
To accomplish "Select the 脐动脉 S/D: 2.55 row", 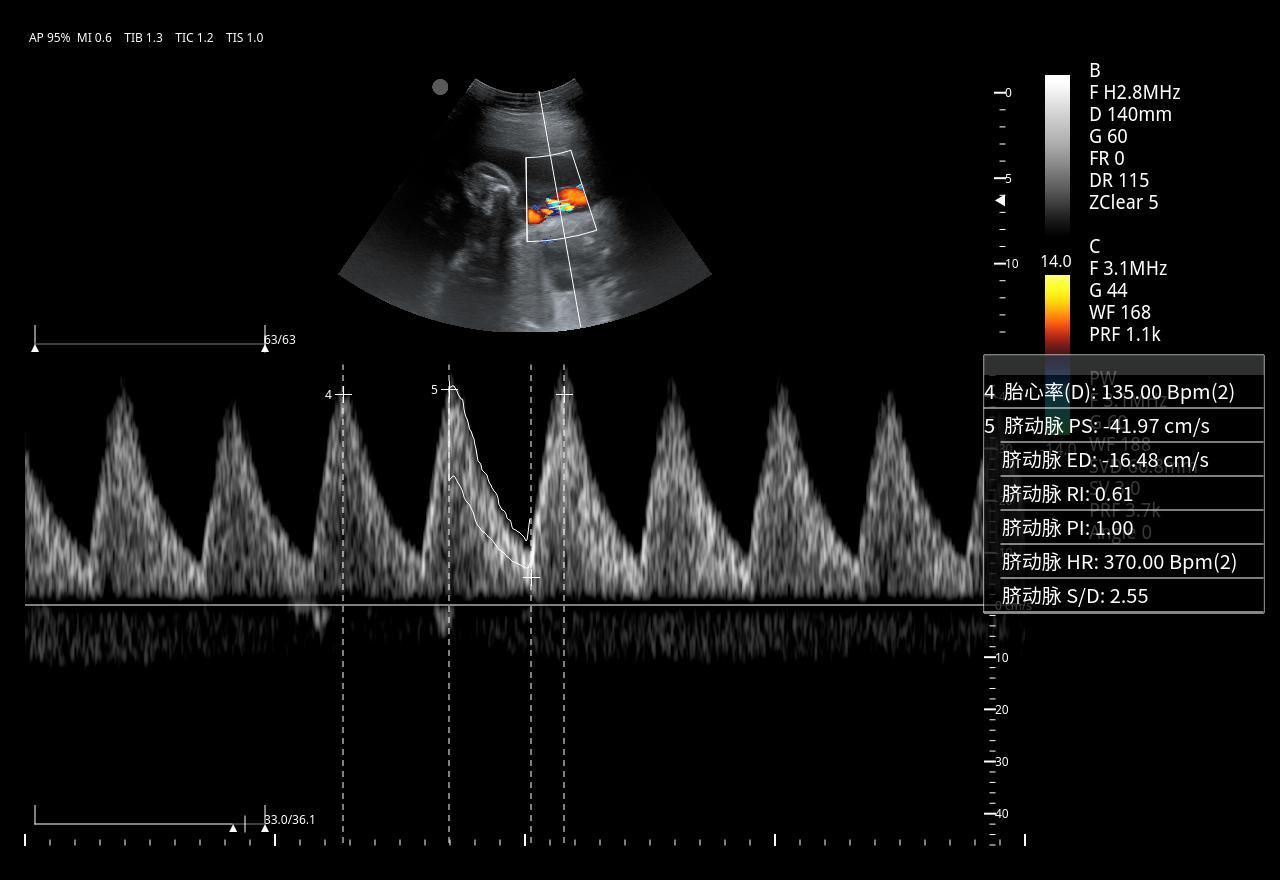I will pos(1123,596).
